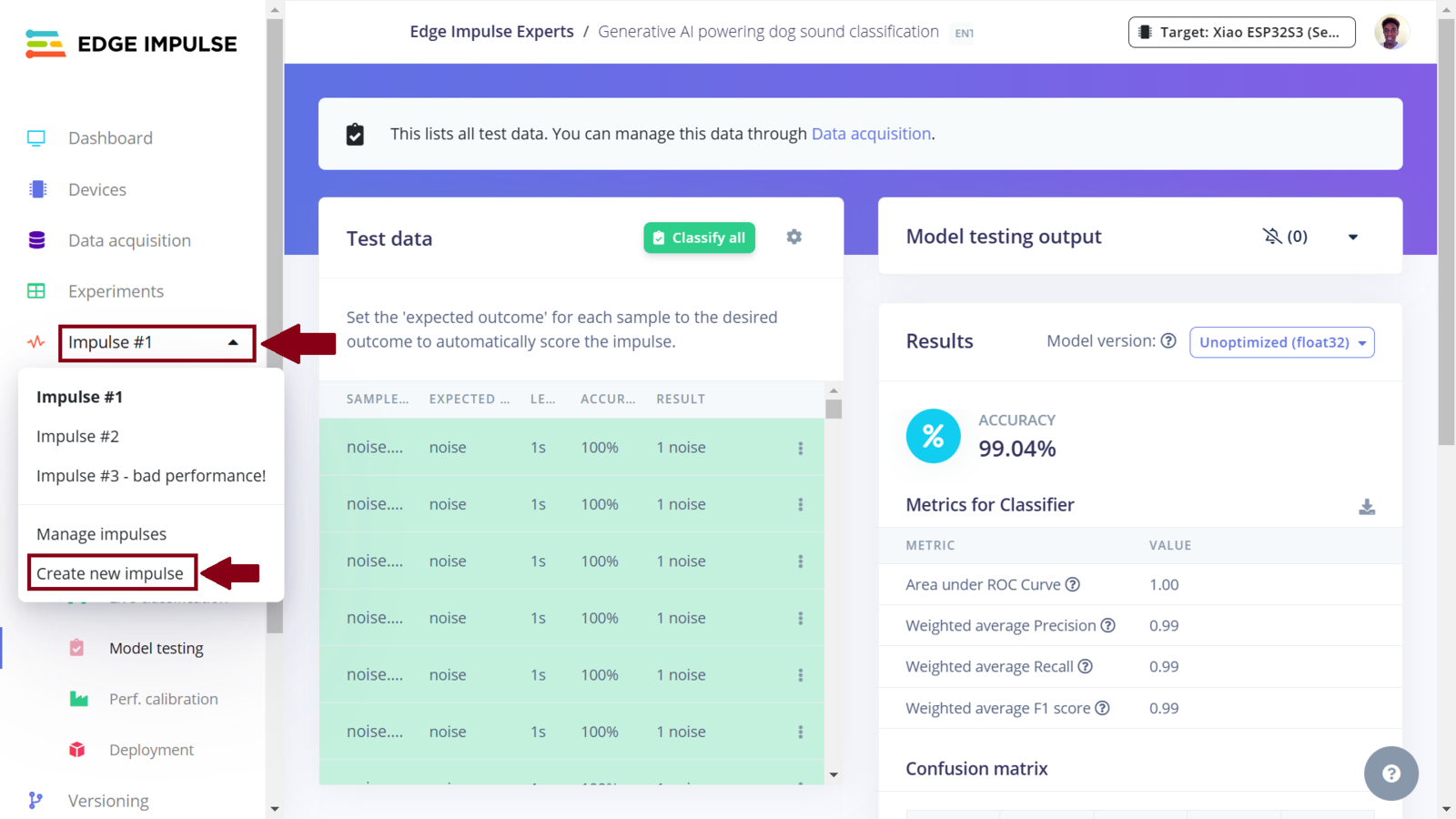Click Model version help icon
1456x819 pixels.
click(1168, 341)
